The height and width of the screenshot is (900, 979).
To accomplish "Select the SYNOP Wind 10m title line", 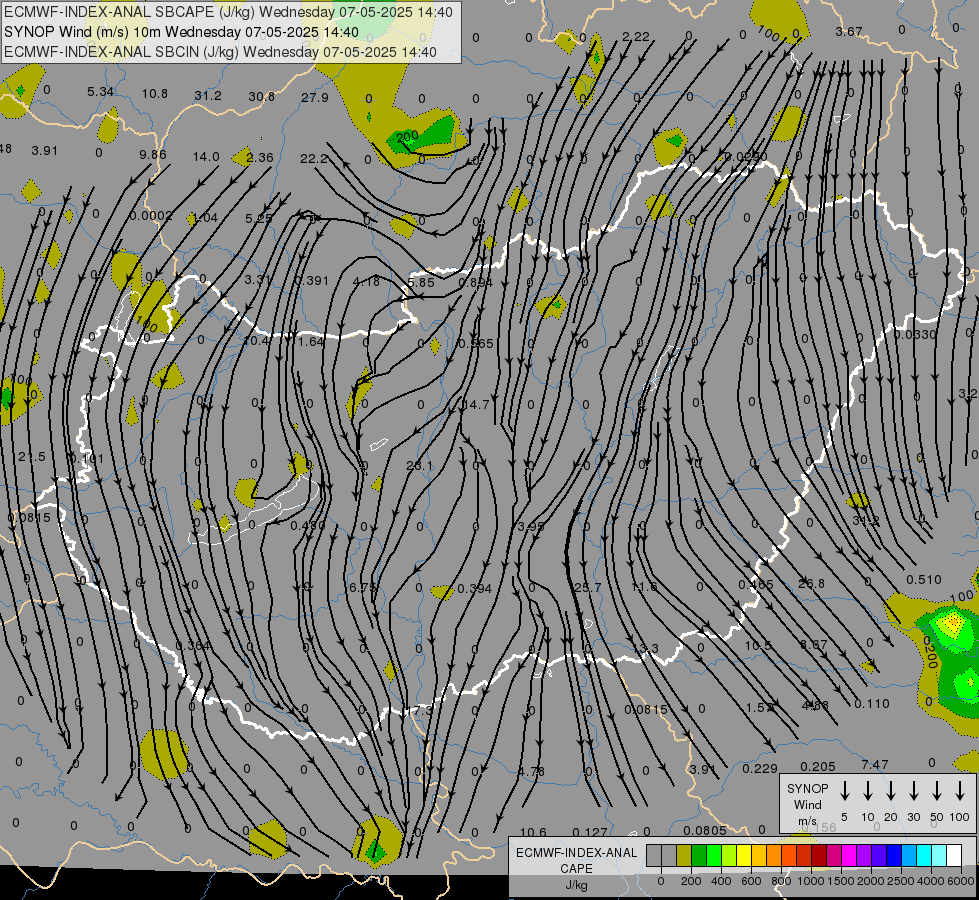I will [181, 32].
